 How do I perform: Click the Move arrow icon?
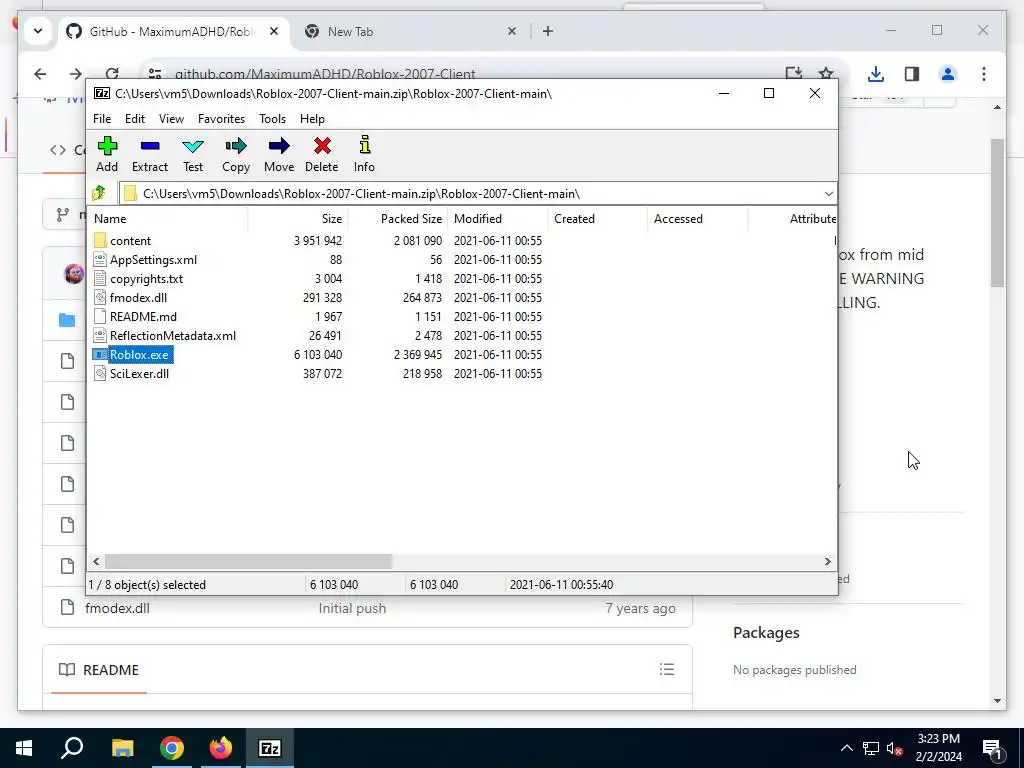tap(279, 146)
